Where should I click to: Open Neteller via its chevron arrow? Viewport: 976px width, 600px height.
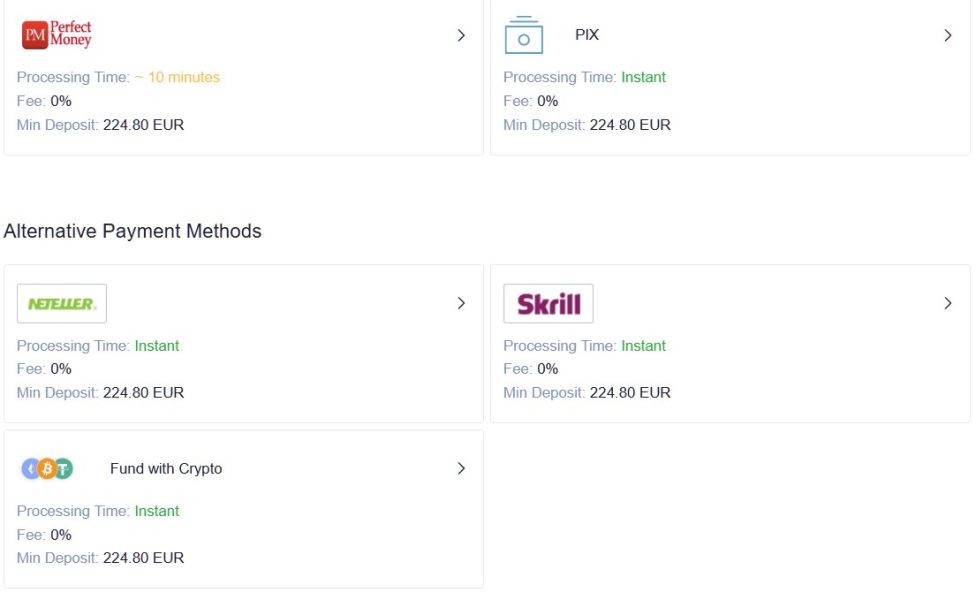click(461, 303)
